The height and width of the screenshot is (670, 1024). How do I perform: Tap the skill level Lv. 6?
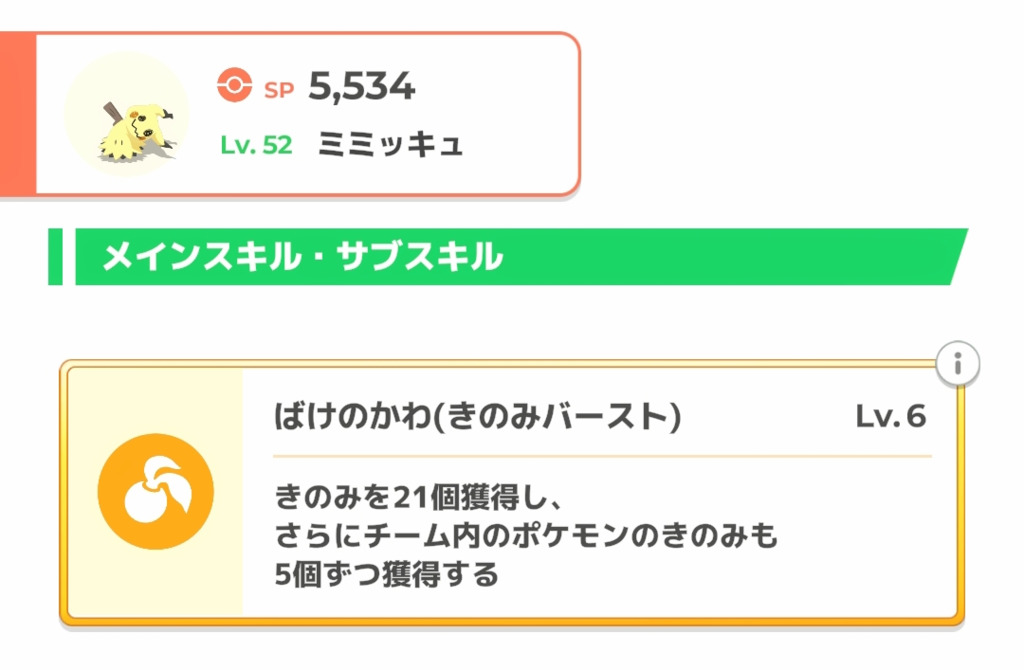click(890, 417)
